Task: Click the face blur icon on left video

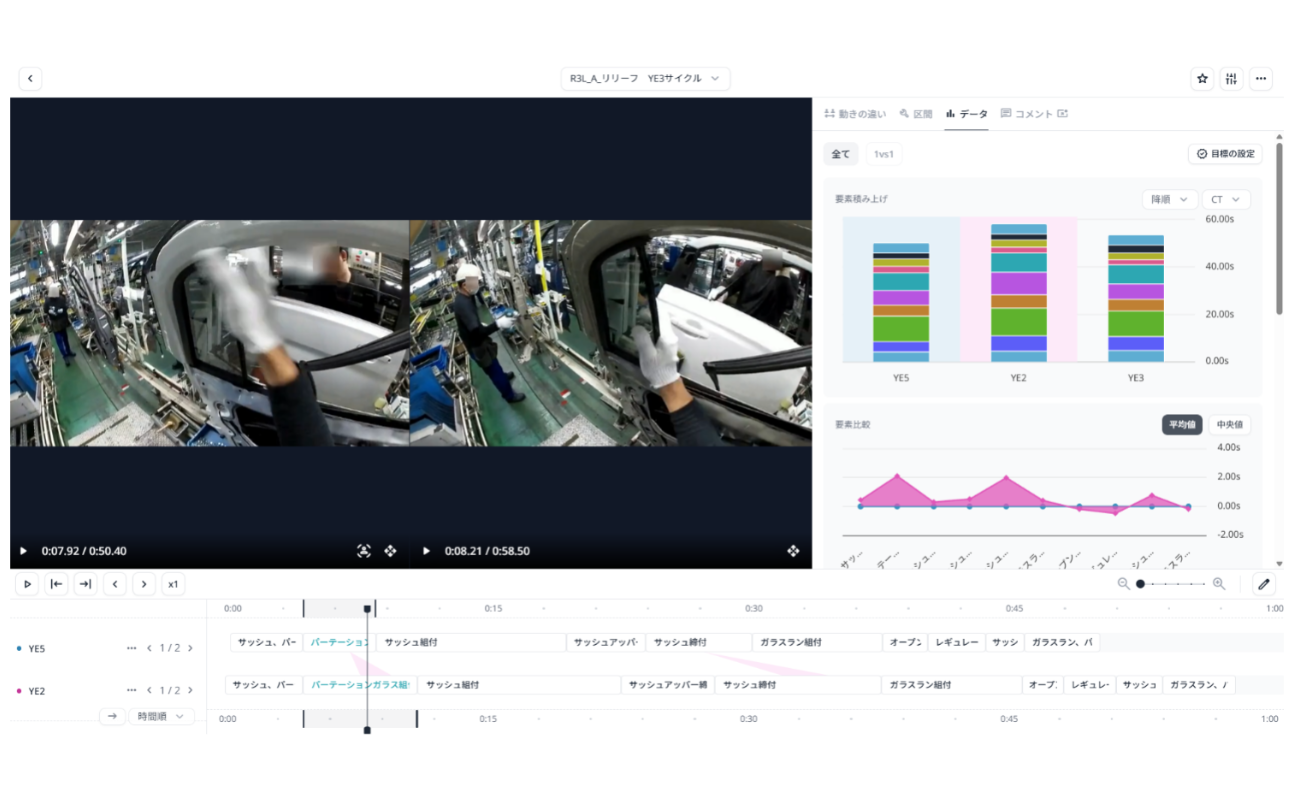Action: tap(364, 551)
